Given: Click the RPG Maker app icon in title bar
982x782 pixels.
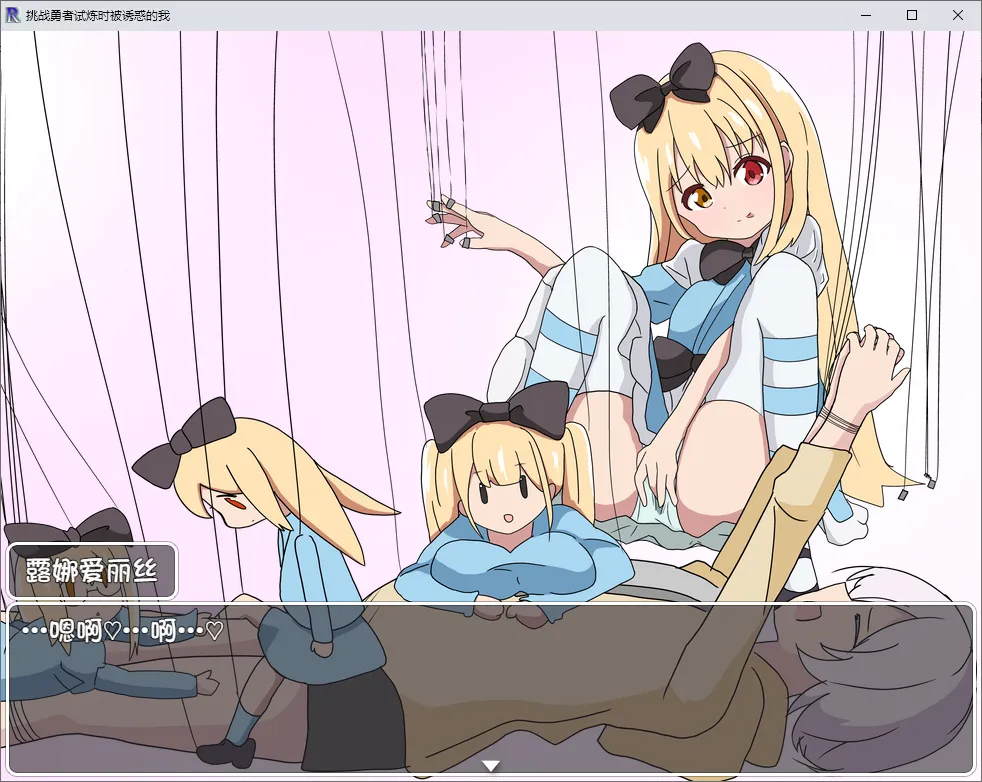Looking at the screenshot, I should point(13,15).
